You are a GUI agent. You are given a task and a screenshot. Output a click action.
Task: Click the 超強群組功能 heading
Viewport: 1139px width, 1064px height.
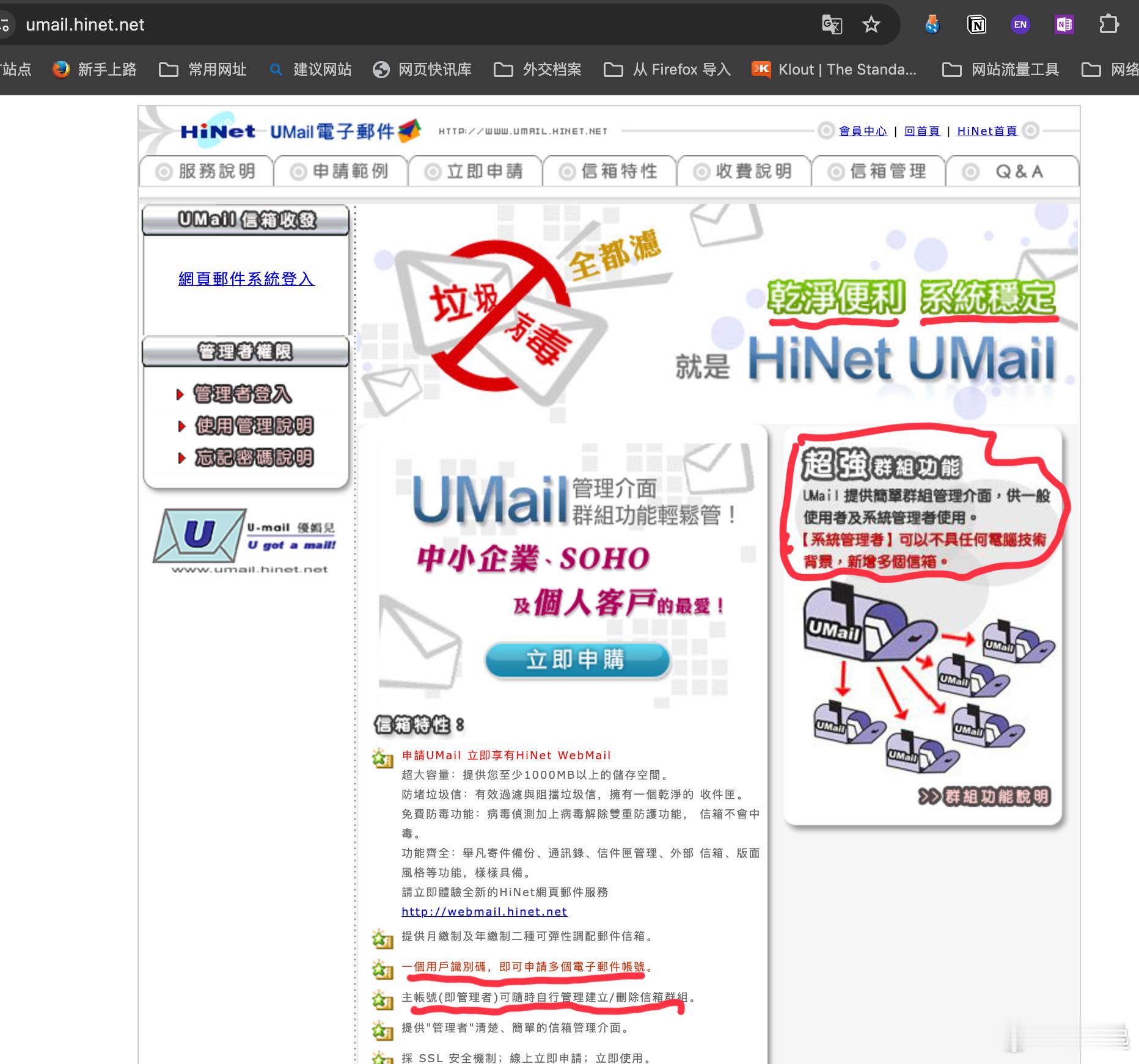point(881,465)
